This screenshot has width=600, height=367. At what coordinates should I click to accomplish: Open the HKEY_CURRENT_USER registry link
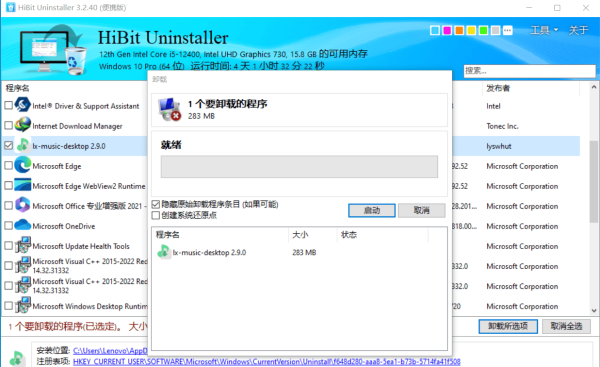point(267,361)
